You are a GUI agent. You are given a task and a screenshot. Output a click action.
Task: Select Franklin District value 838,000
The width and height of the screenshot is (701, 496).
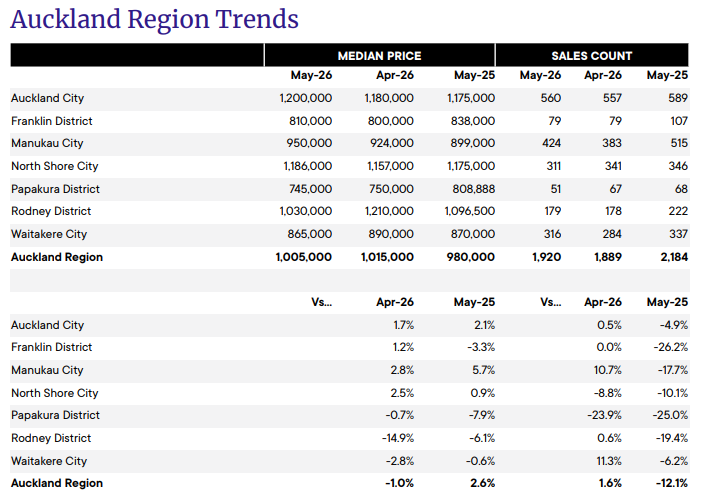click(x=473, y=121)
